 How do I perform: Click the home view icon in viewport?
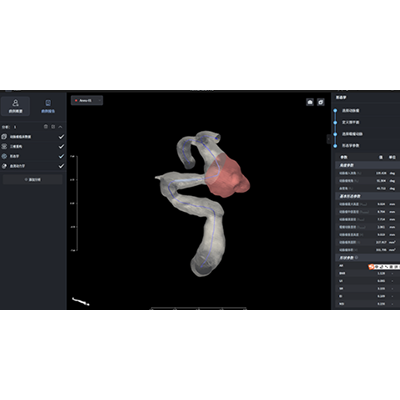pyautogui.click(x=310, y=102)
